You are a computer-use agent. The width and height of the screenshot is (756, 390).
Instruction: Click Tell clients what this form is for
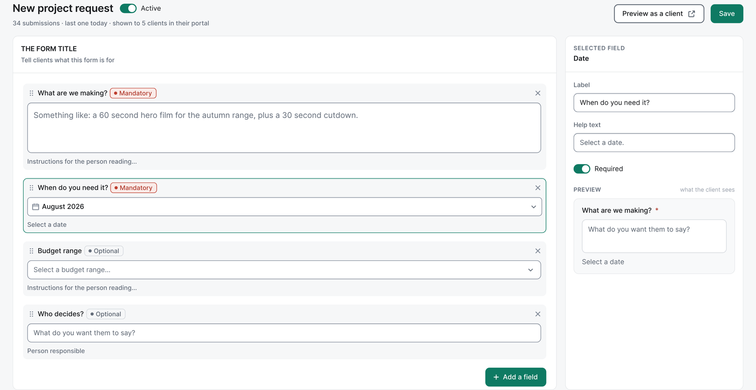click(x=68, y=60)
